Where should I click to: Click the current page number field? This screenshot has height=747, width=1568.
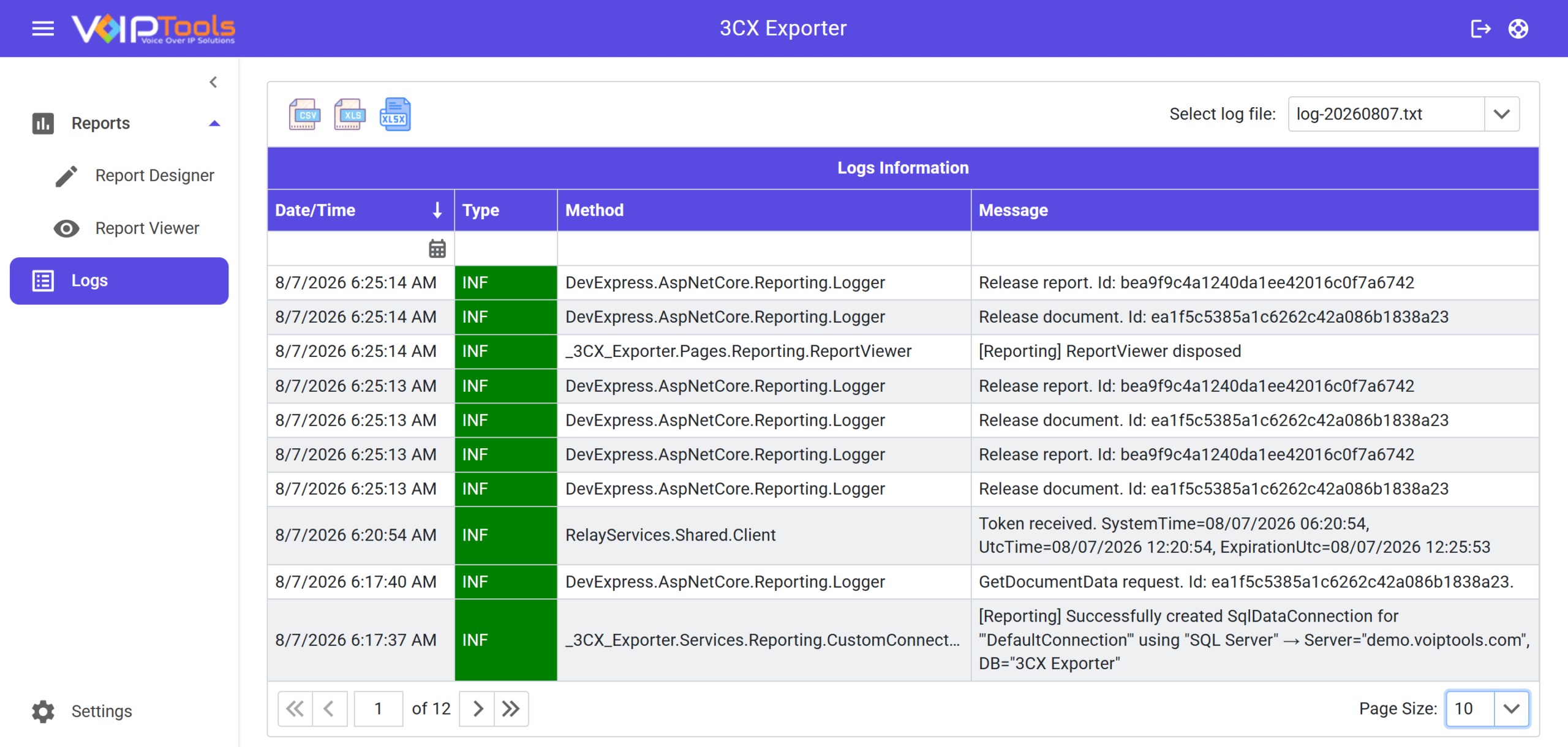[379, 709]
